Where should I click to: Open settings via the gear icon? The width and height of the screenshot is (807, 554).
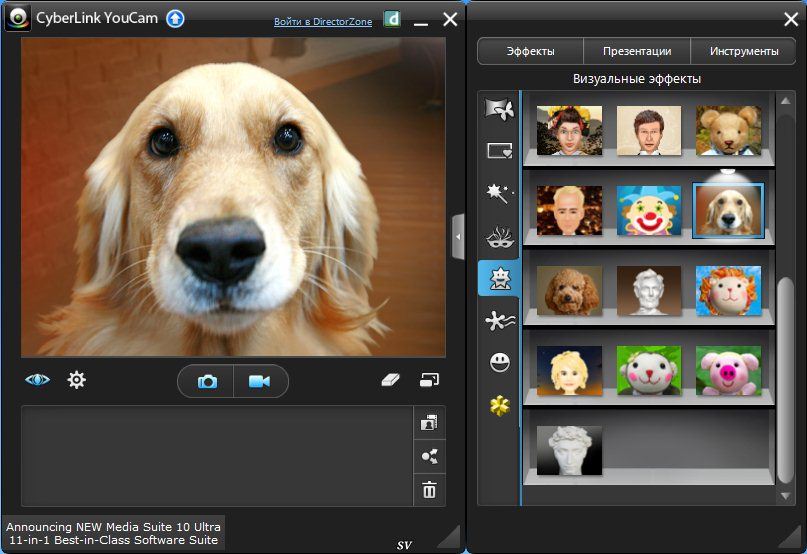tap(76, 380)
